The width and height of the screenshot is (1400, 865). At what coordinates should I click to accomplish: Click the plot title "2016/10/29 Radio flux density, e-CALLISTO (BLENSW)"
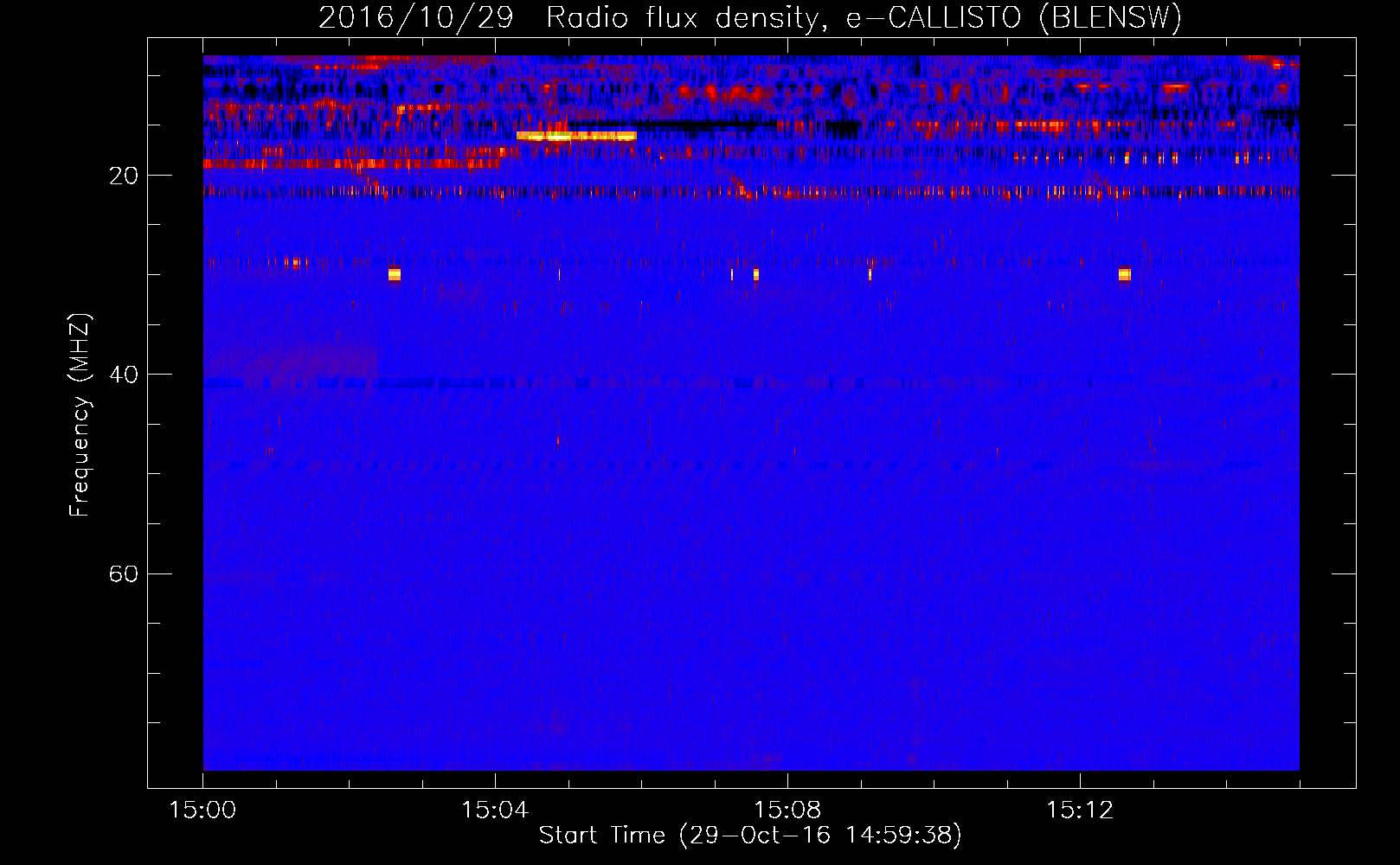(x=750, y=18)
